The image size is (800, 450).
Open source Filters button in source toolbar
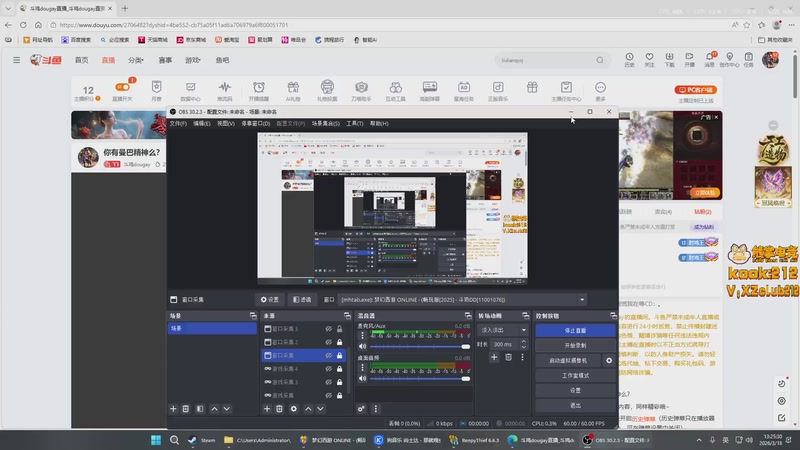[302, 300]
